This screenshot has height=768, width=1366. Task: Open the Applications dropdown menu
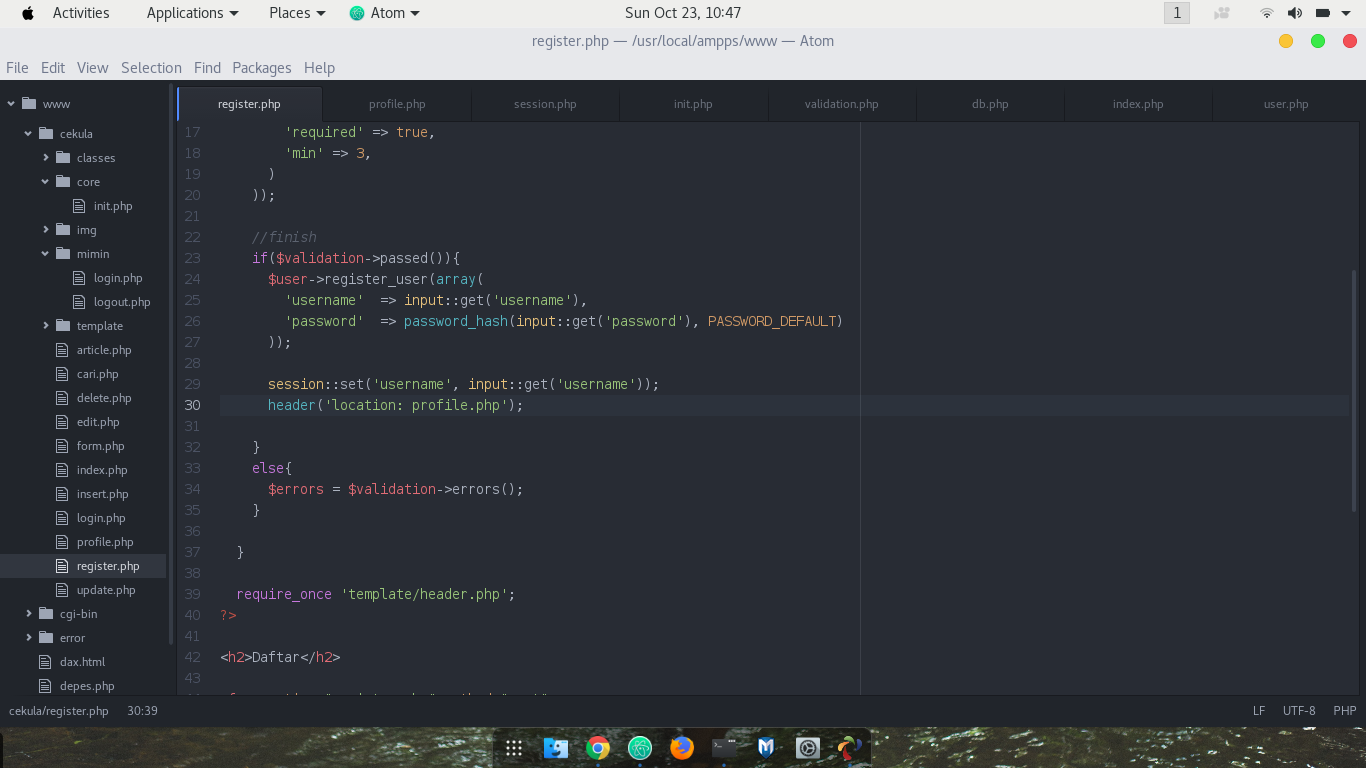192,13
